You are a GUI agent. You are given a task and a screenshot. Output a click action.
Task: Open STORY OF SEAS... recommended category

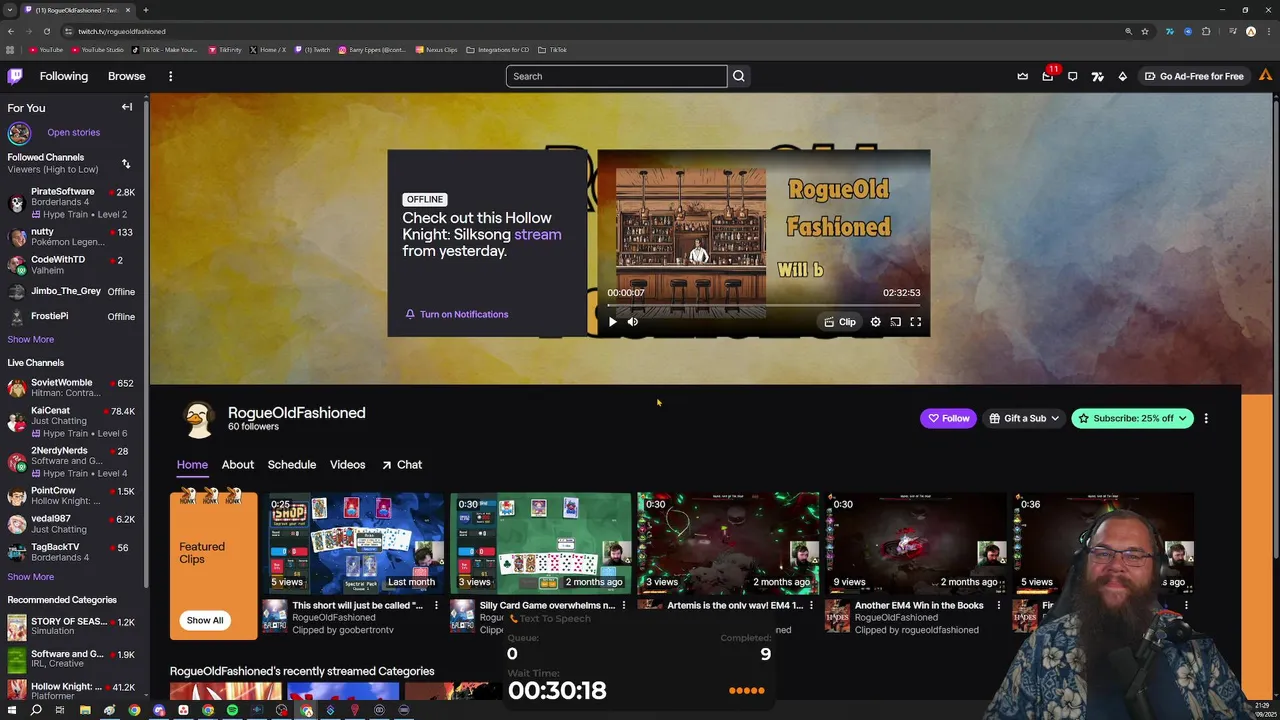[72, 626]
